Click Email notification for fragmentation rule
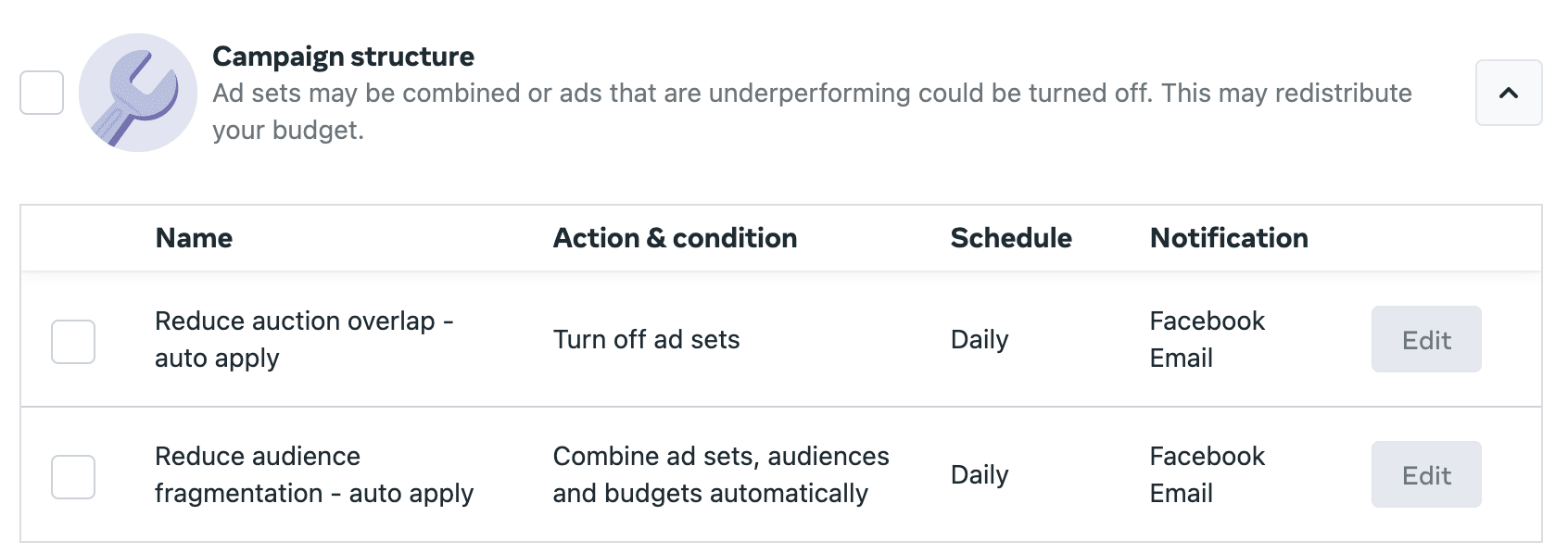Screen dimensions: 1568x554 [1180, 494]
